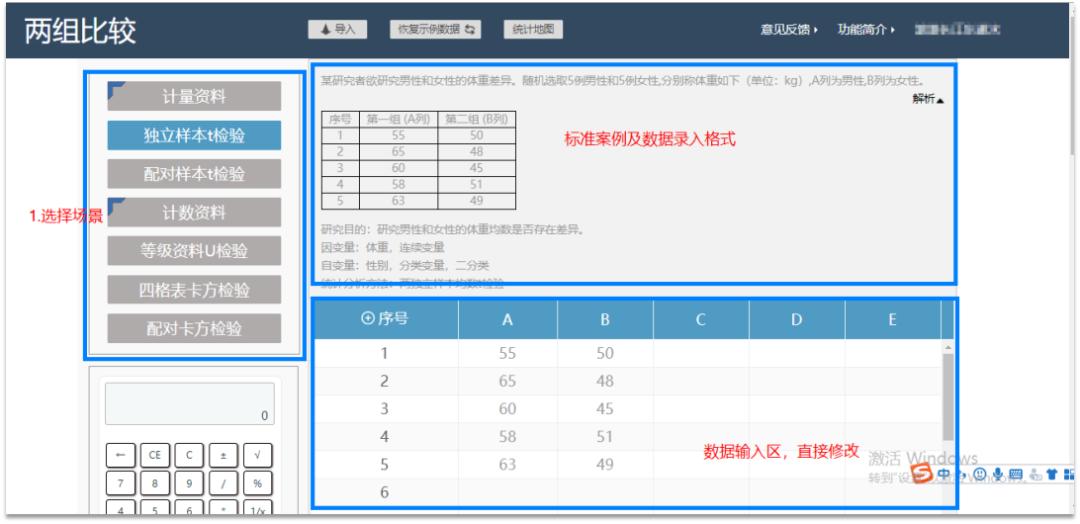
Task: Click data grid cell B2 containing 48
Action: 605,381
